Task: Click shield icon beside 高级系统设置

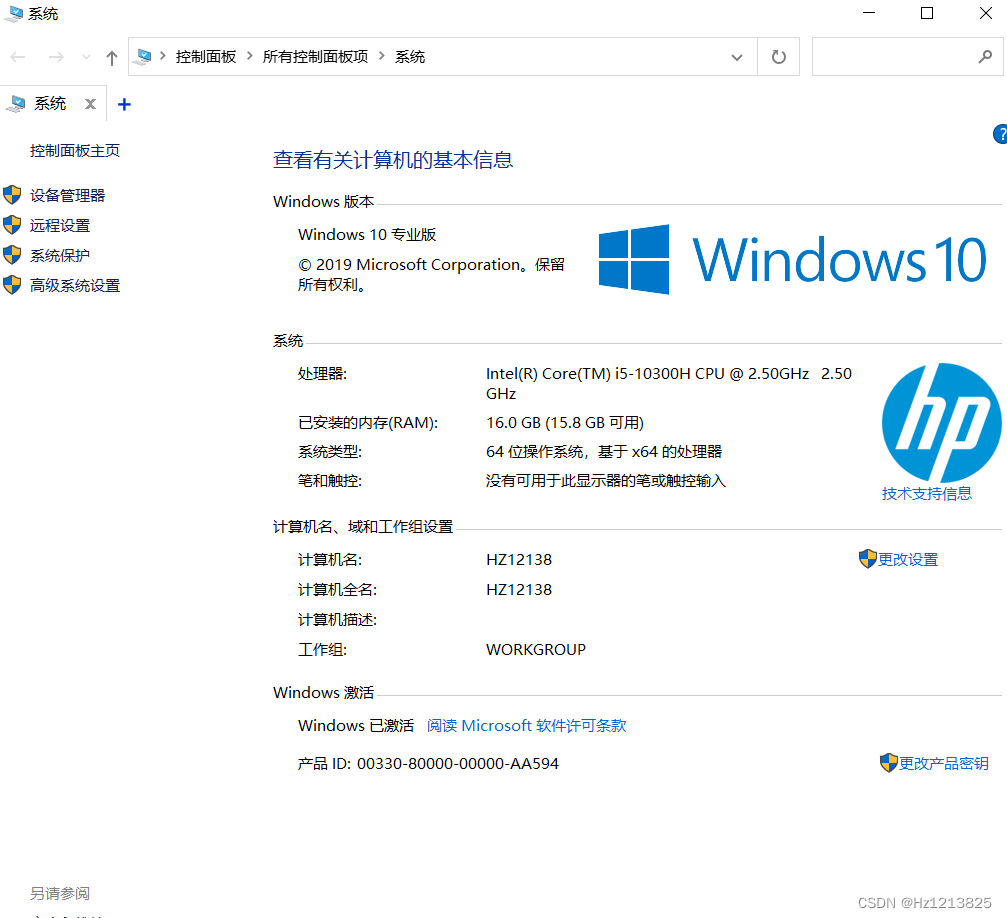Action: point(12,285)
